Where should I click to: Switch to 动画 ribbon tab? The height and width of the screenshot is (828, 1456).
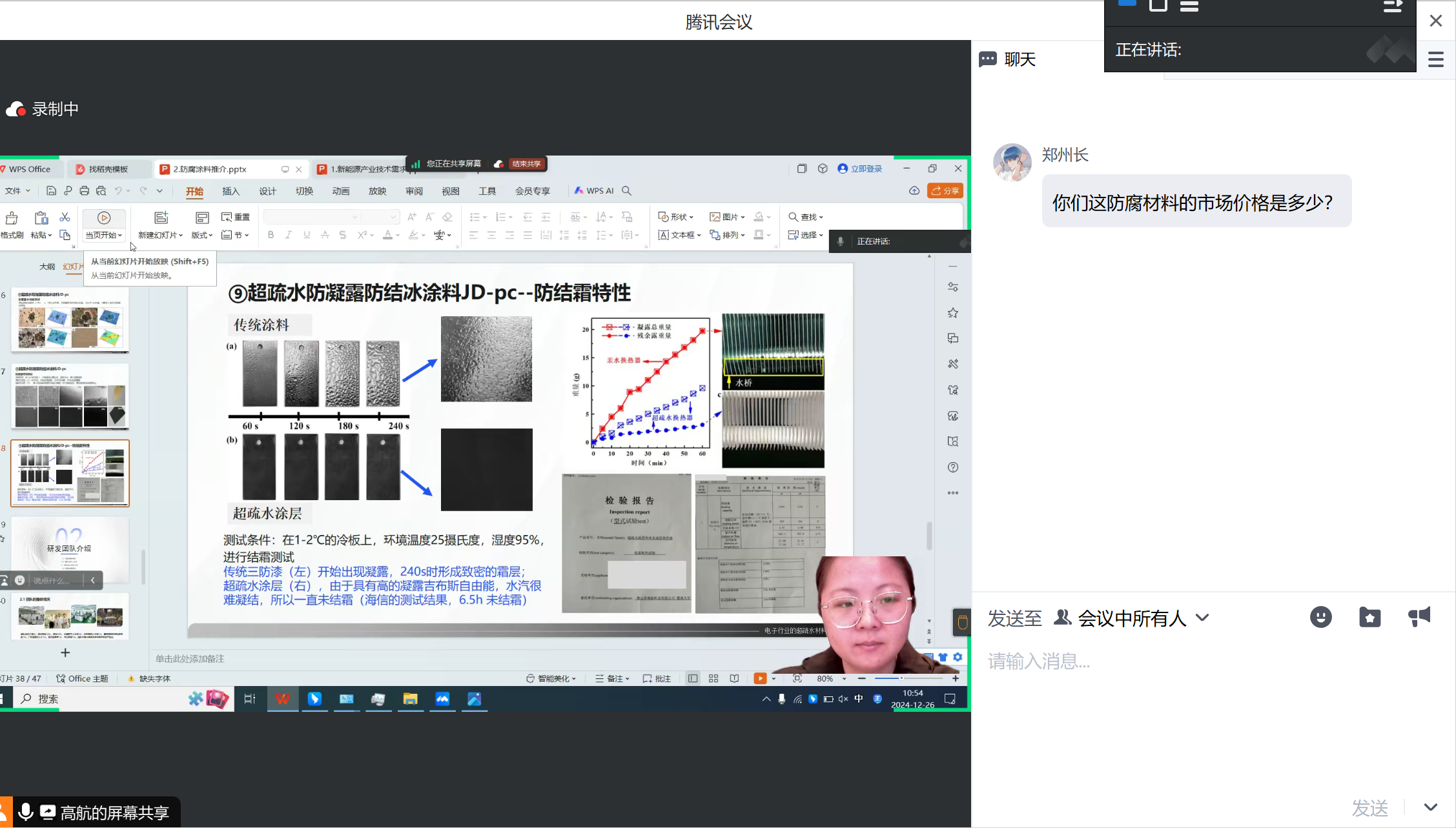point(341,191)
